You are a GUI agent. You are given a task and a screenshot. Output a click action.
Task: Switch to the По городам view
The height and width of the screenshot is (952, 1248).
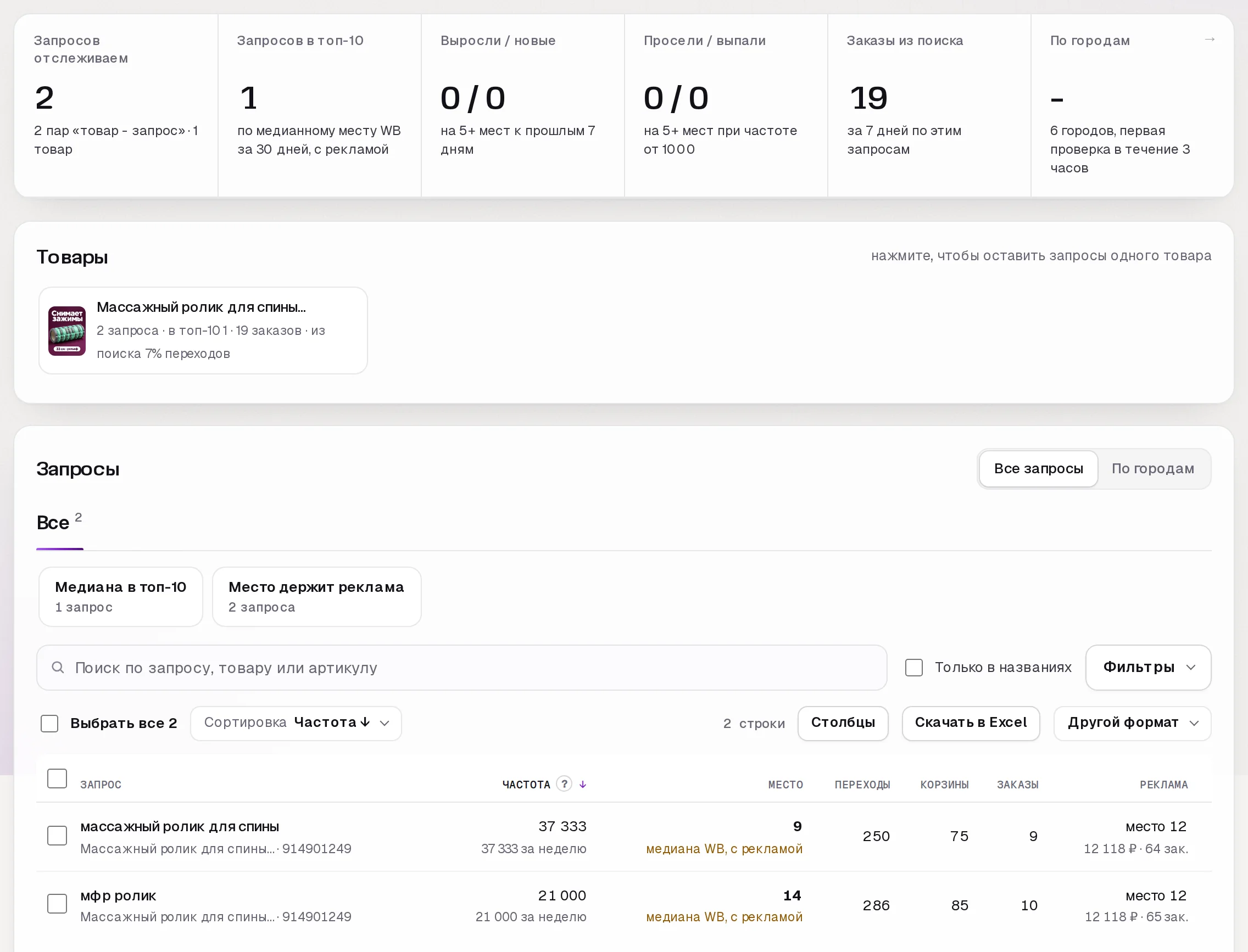1153,469
